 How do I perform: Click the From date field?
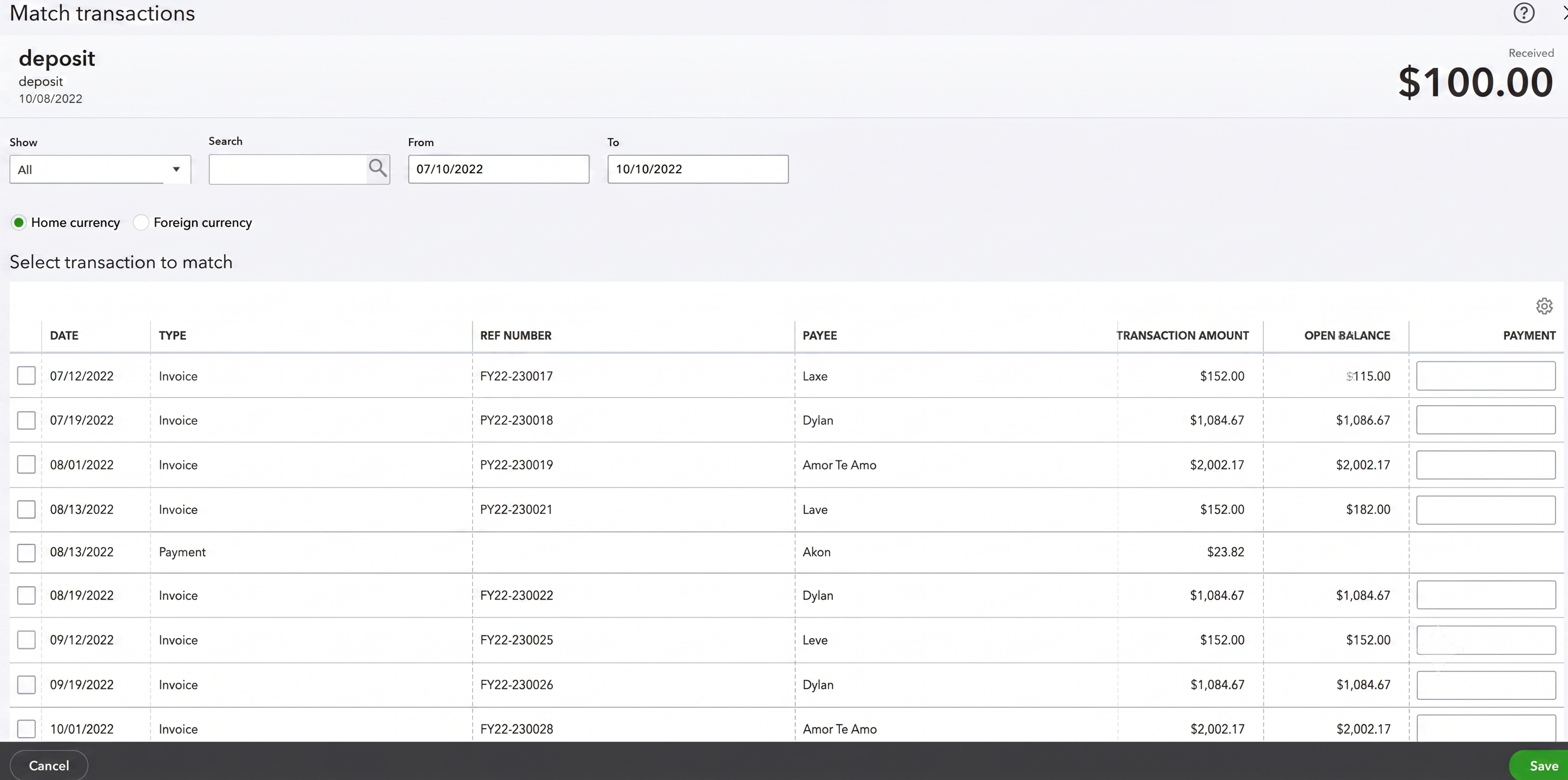coord(499,170)
